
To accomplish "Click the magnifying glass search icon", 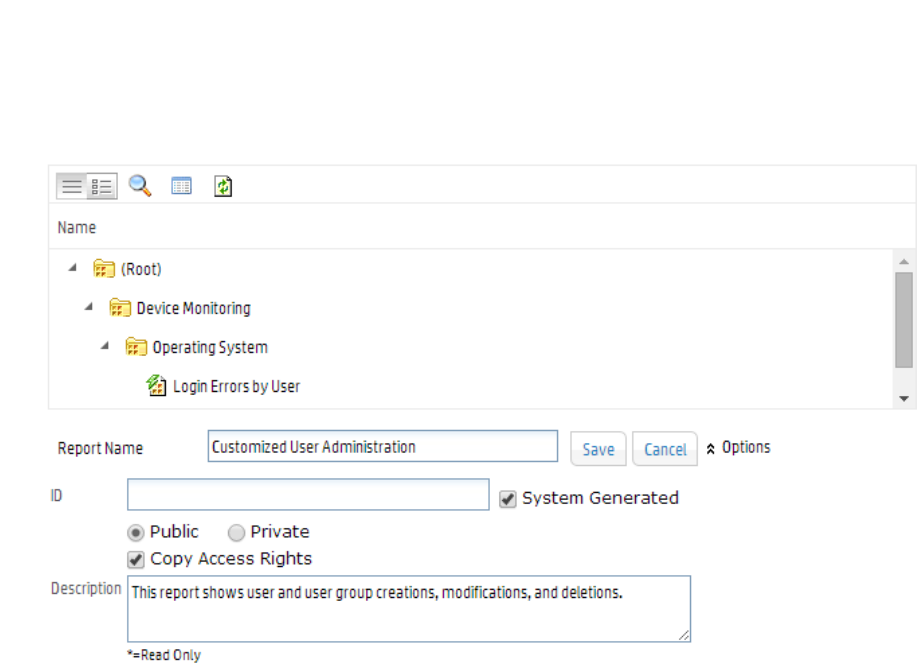I will pyautogui.click(x=140, y=186).
